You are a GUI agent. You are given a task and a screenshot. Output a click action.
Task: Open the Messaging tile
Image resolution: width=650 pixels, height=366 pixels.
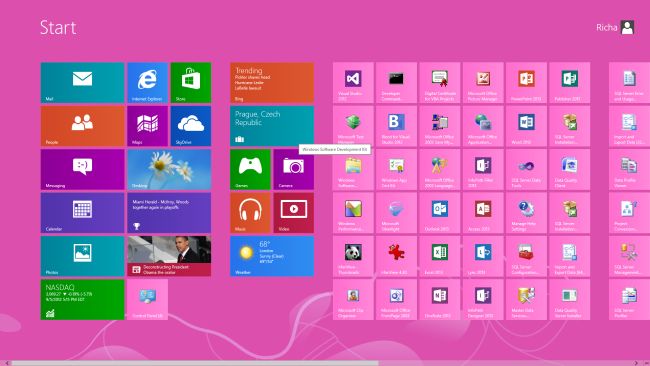pos(82,169)
